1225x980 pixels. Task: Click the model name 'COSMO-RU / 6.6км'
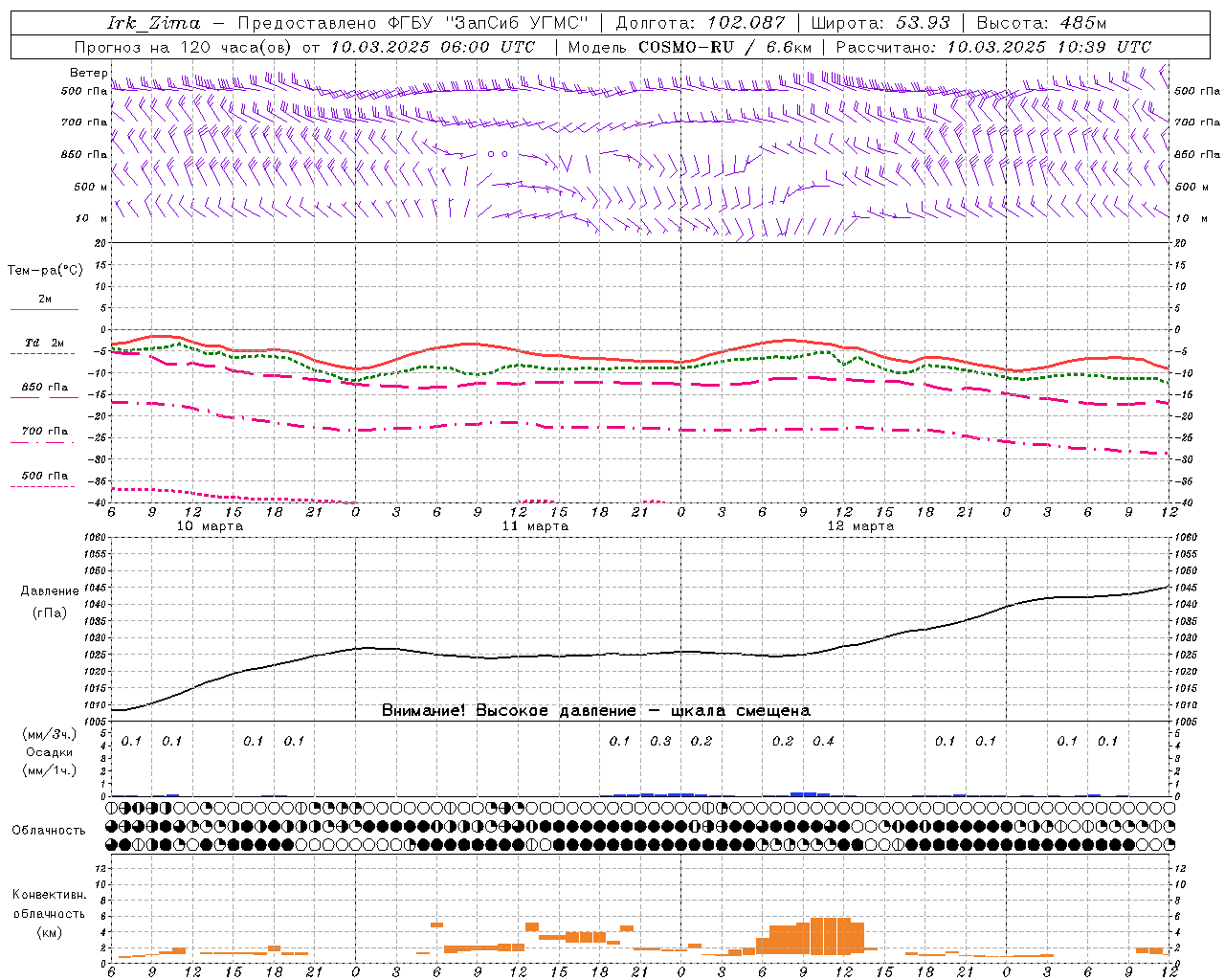(x=724, y=47)
